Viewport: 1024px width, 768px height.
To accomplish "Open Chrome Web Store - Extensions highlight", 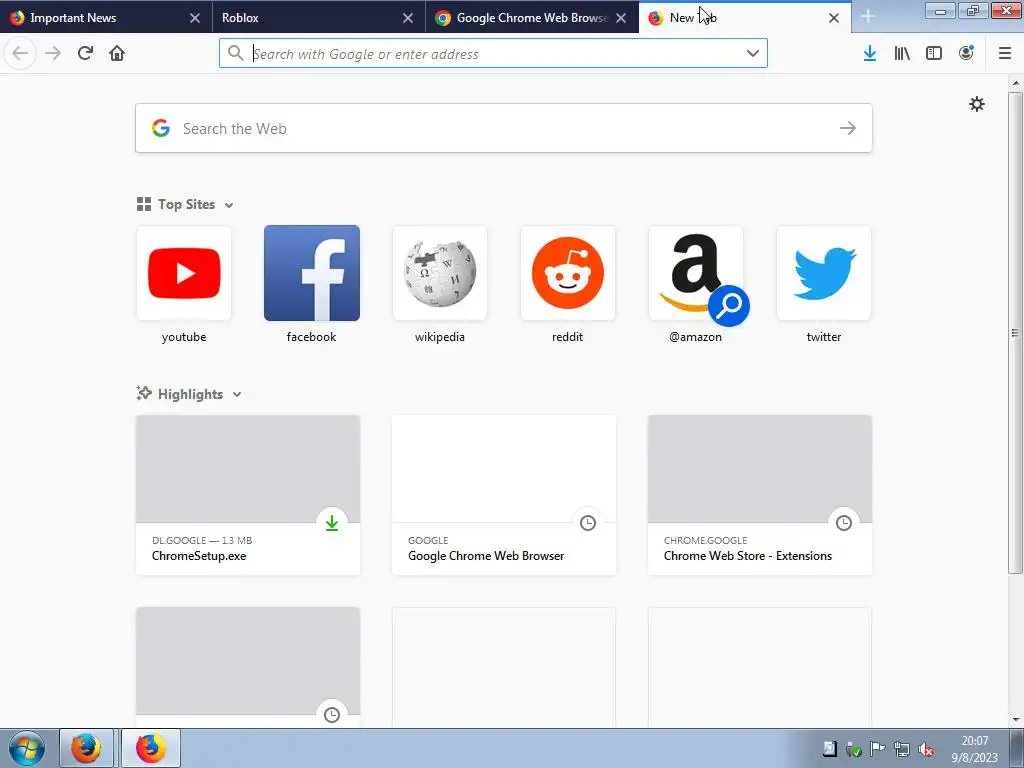I will [x=760, y=495].
